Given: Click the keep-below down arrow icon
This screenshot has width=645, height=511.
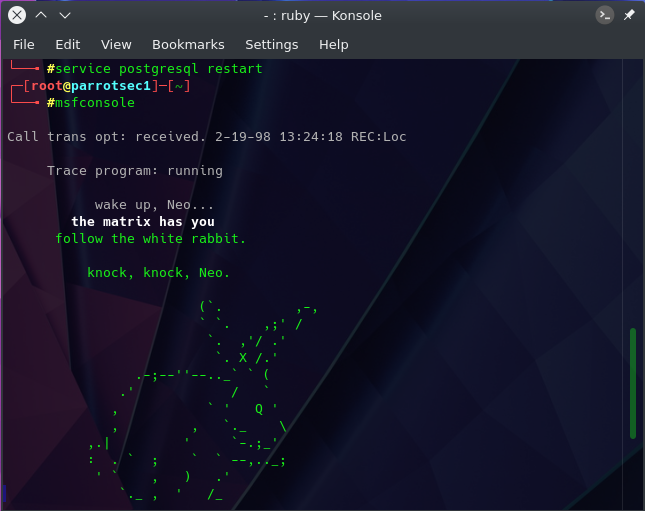Looking at the screenshot, I should click(x=65, y=16).
